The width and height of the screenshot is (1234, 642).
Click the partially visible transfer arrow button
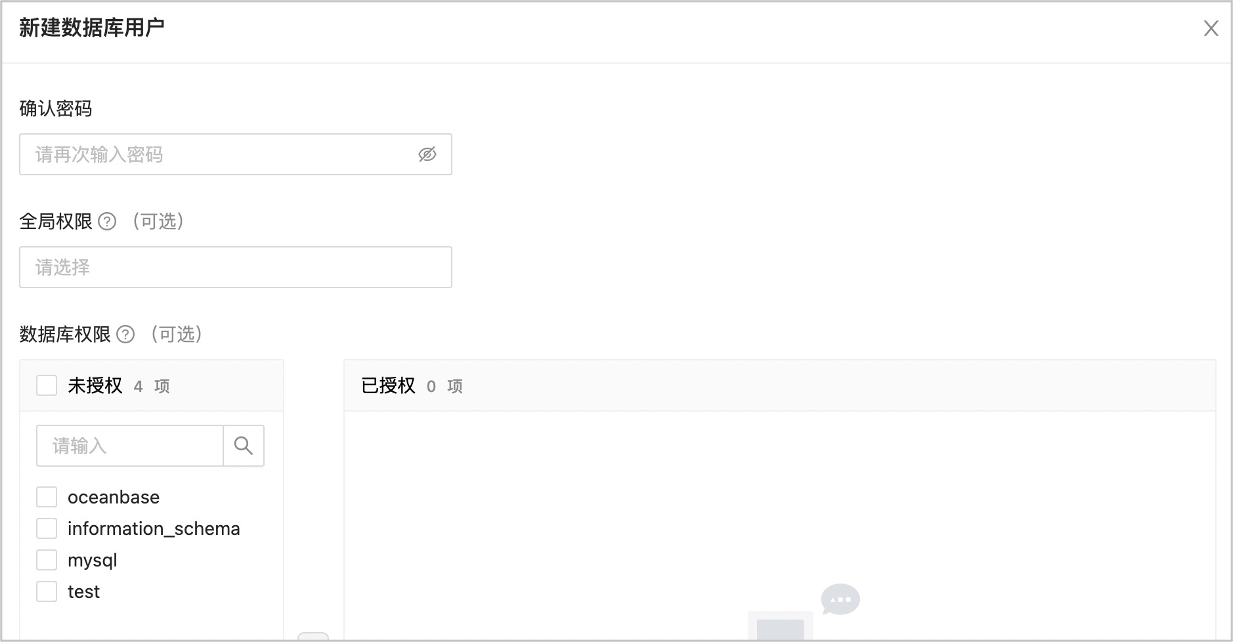click(313, 637)
